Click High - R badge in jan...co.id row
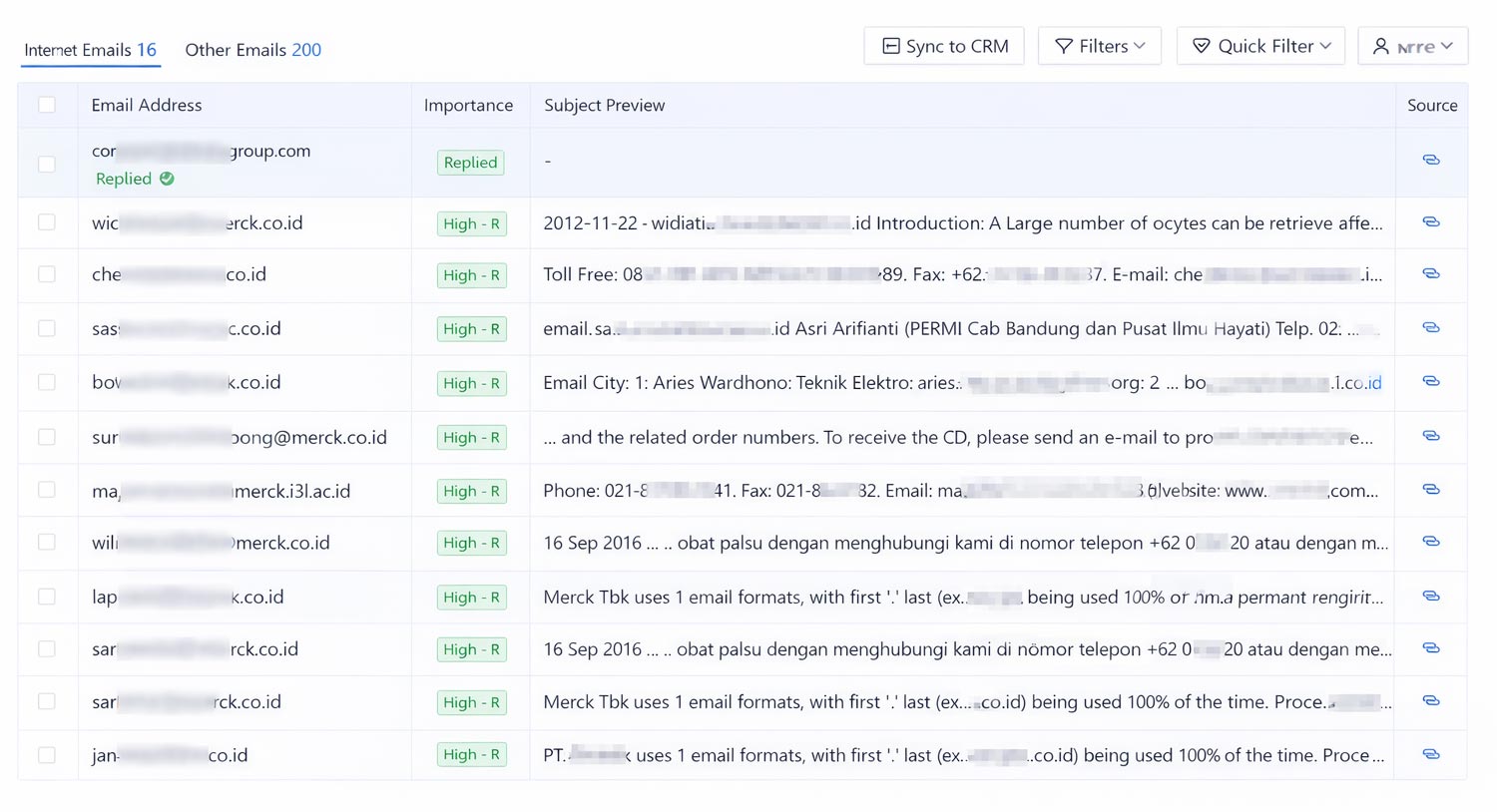This screenshot has height=812, width=1497. tap(472, 755)
